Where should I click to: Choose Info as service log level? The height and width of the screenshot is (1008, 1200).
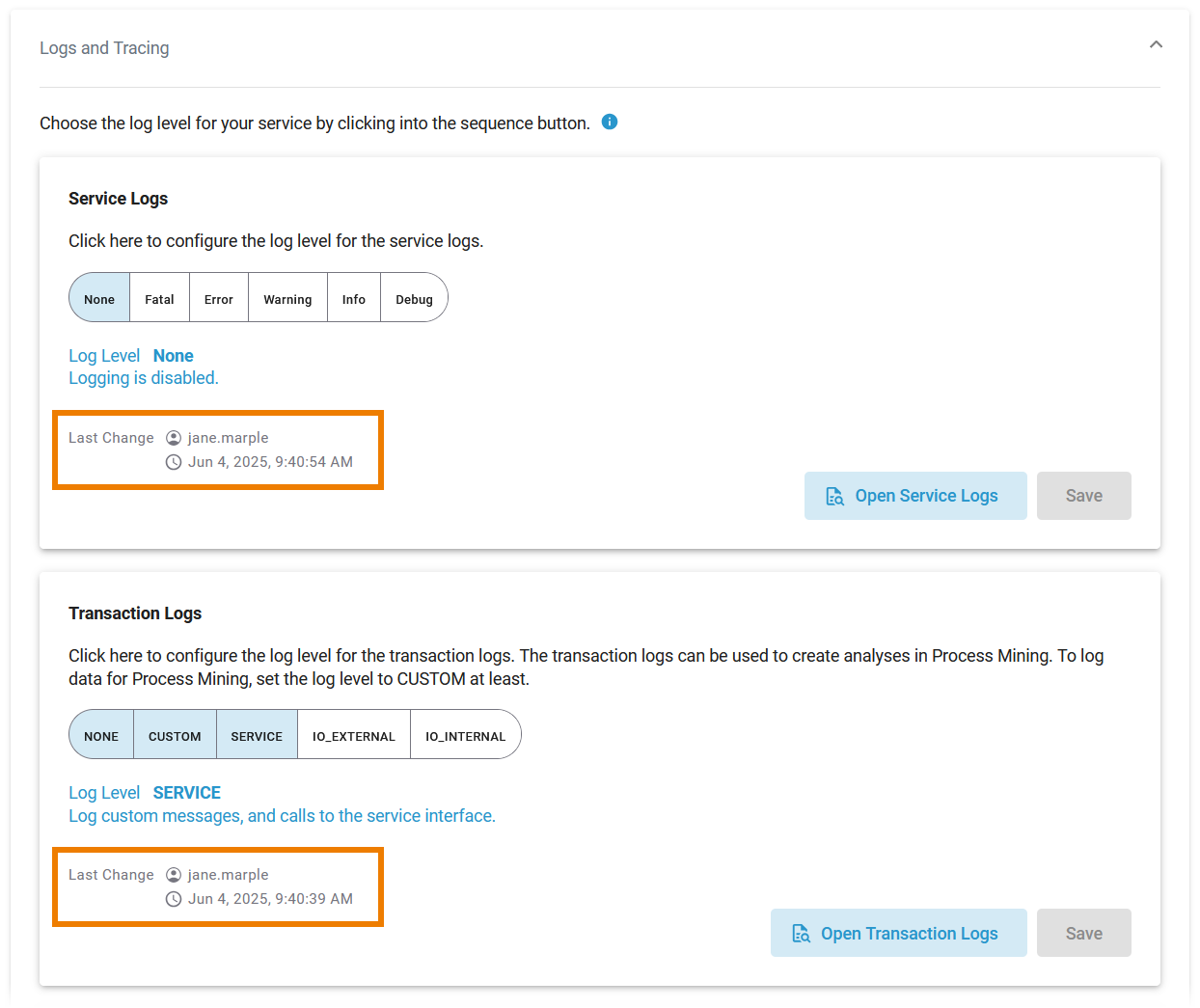click(354, 299)
